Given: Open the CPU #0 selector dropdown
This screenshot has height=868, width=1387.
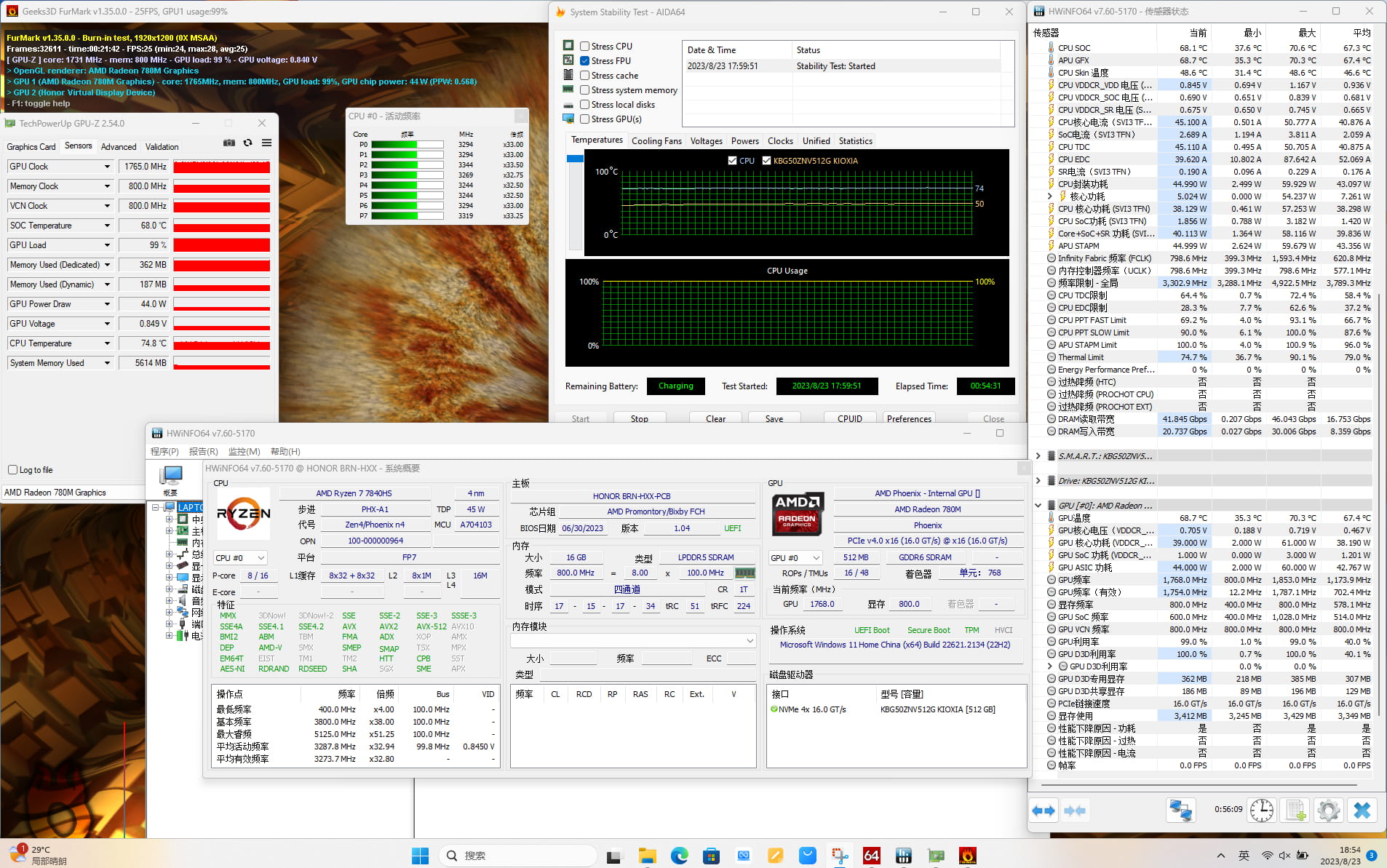Looking at the screenshot, I should coord(240,558).
